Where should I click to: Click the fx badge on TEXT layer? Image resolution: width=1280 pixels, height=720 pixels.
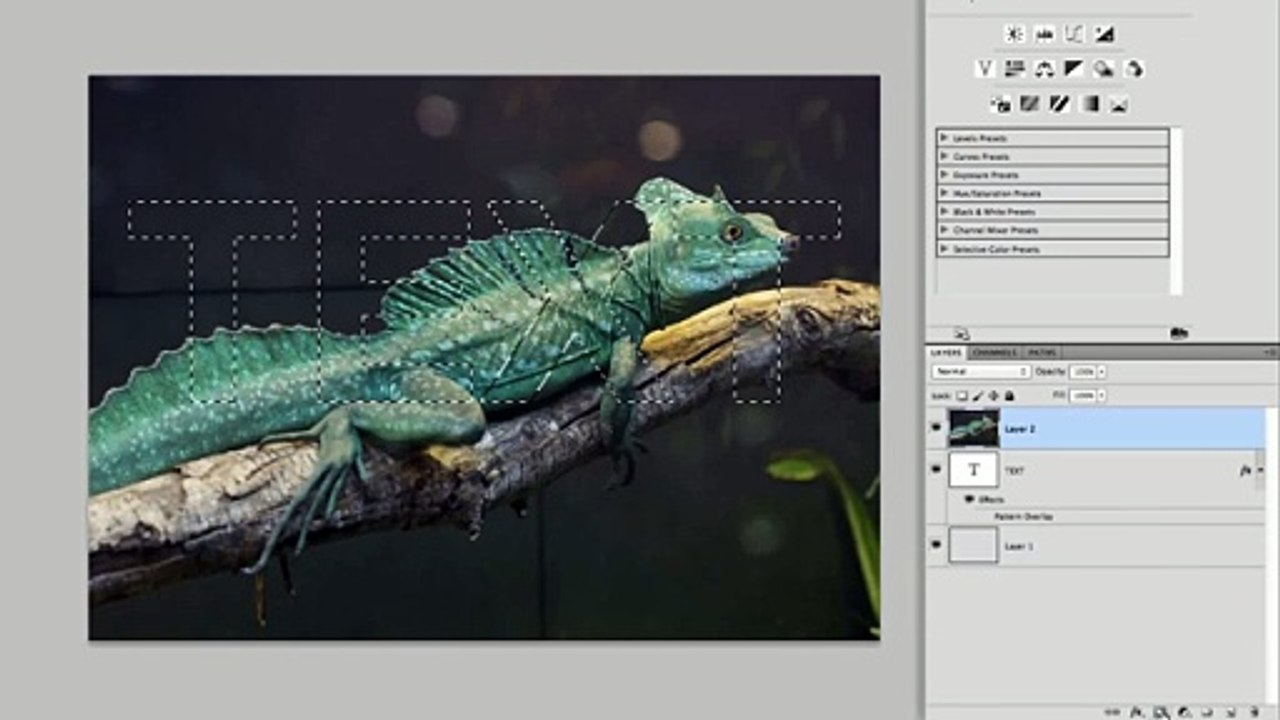[1246, 470]
